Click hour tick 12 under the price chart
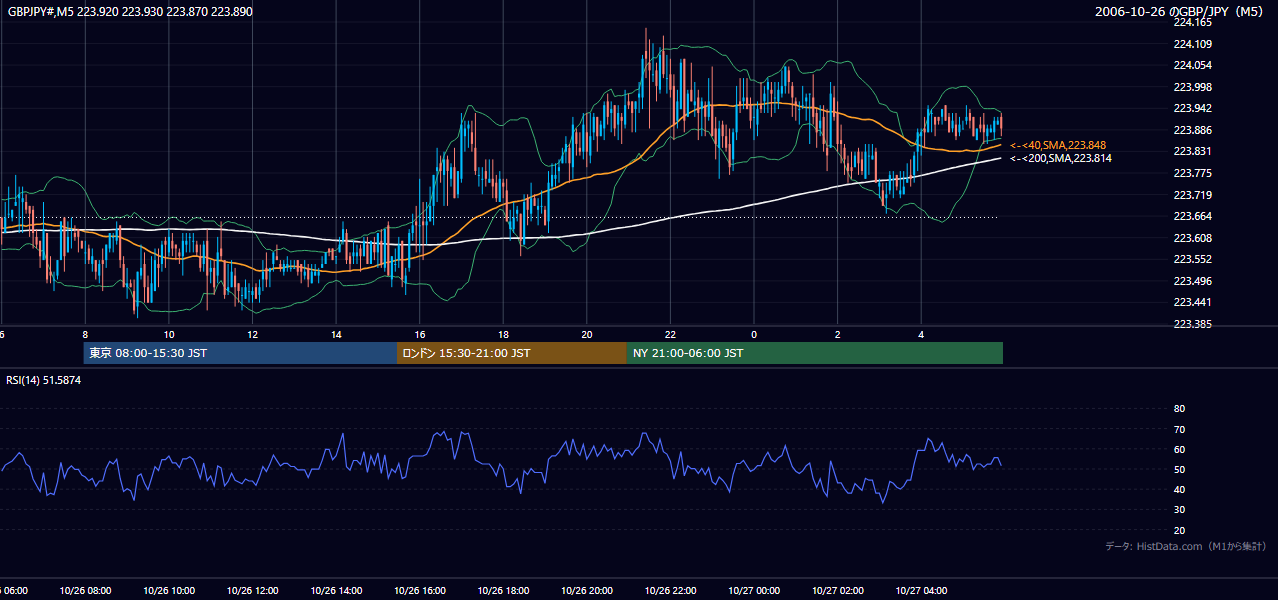 252,335
